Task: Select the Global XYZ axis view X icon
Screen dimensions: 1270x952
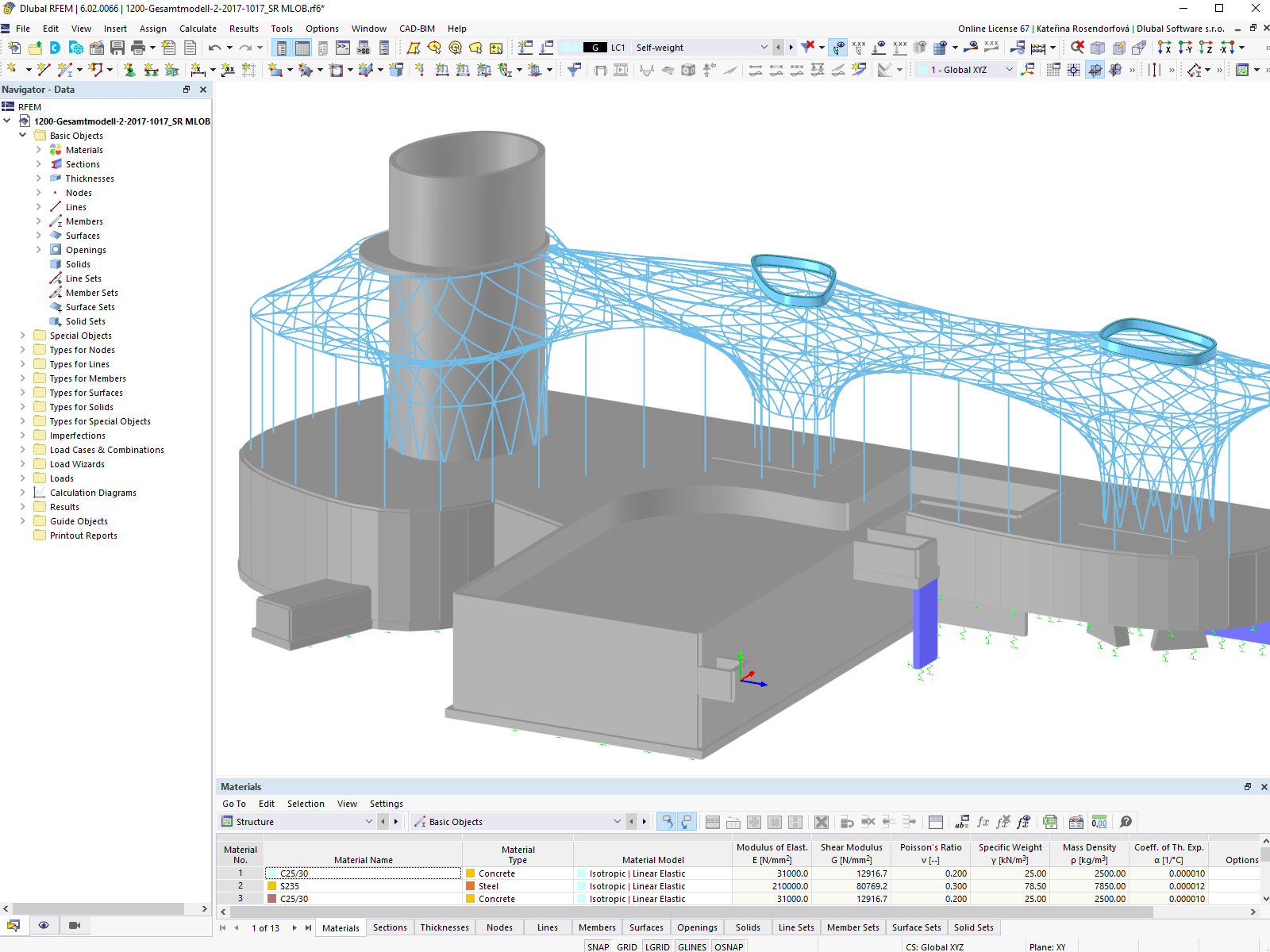Action: point(1165,47)
